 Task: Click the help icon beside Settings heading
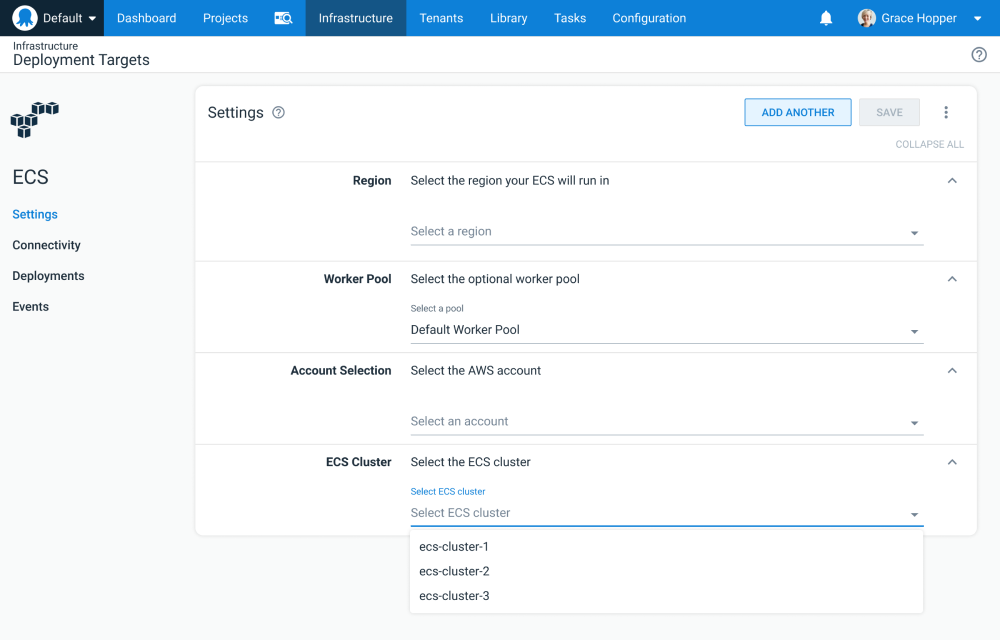279,113
